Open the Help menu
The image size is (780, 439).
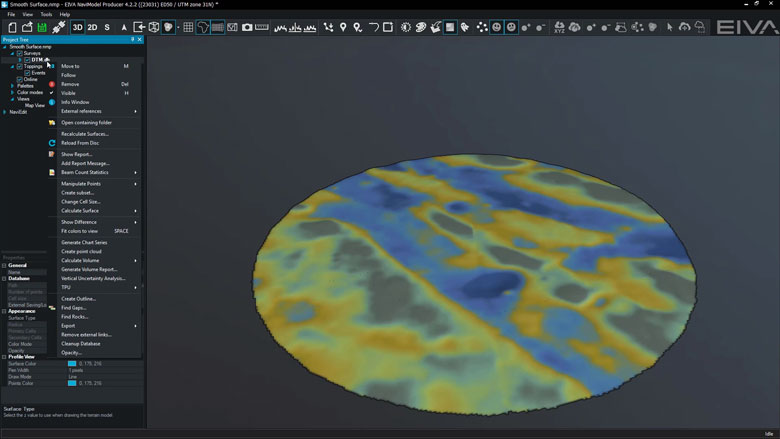point(65,15)
